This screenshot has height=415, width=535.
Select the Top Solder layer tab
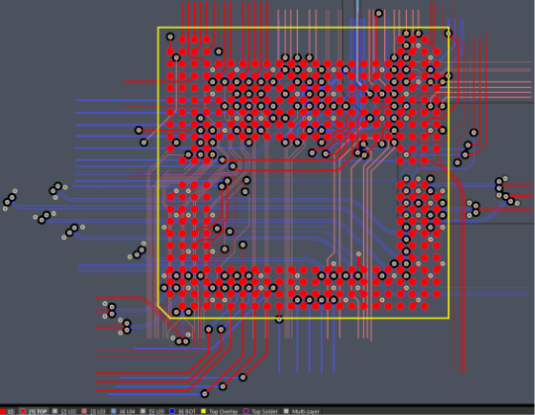click(262, 411)
